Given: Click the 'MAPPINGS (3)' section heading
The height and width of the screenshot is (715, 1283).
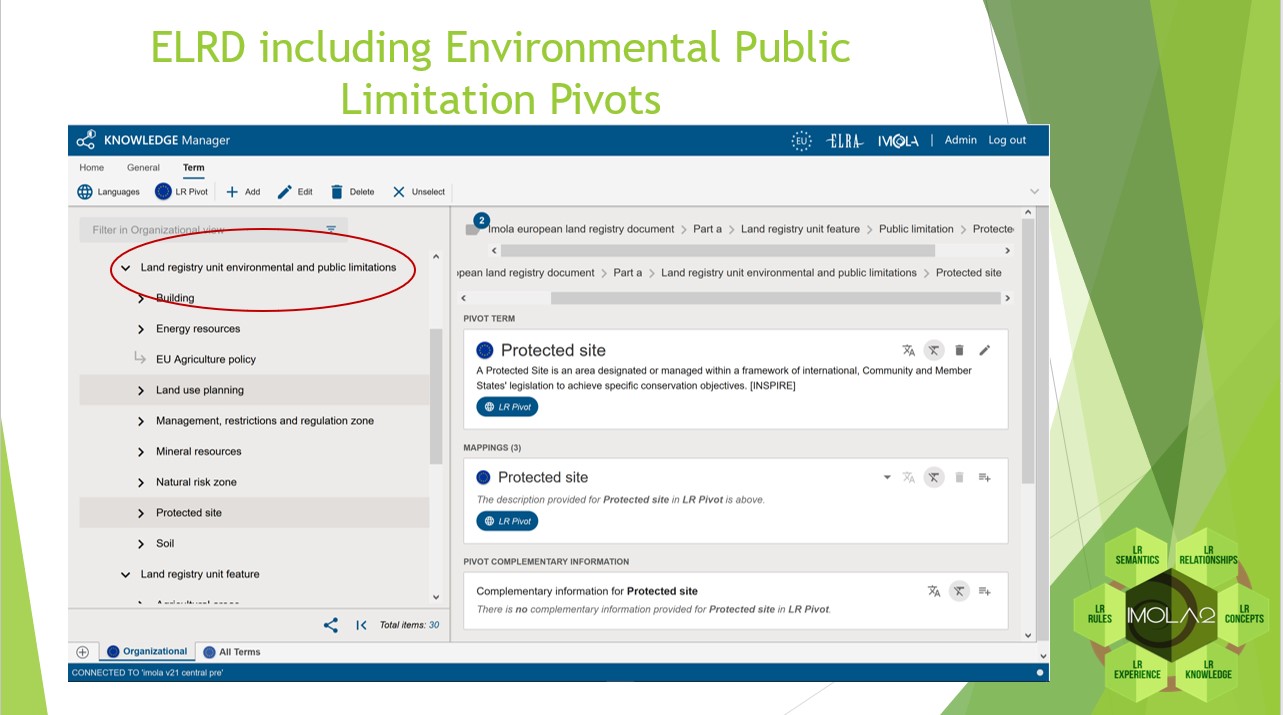Looking at the screenshot, I should [492, 447].
